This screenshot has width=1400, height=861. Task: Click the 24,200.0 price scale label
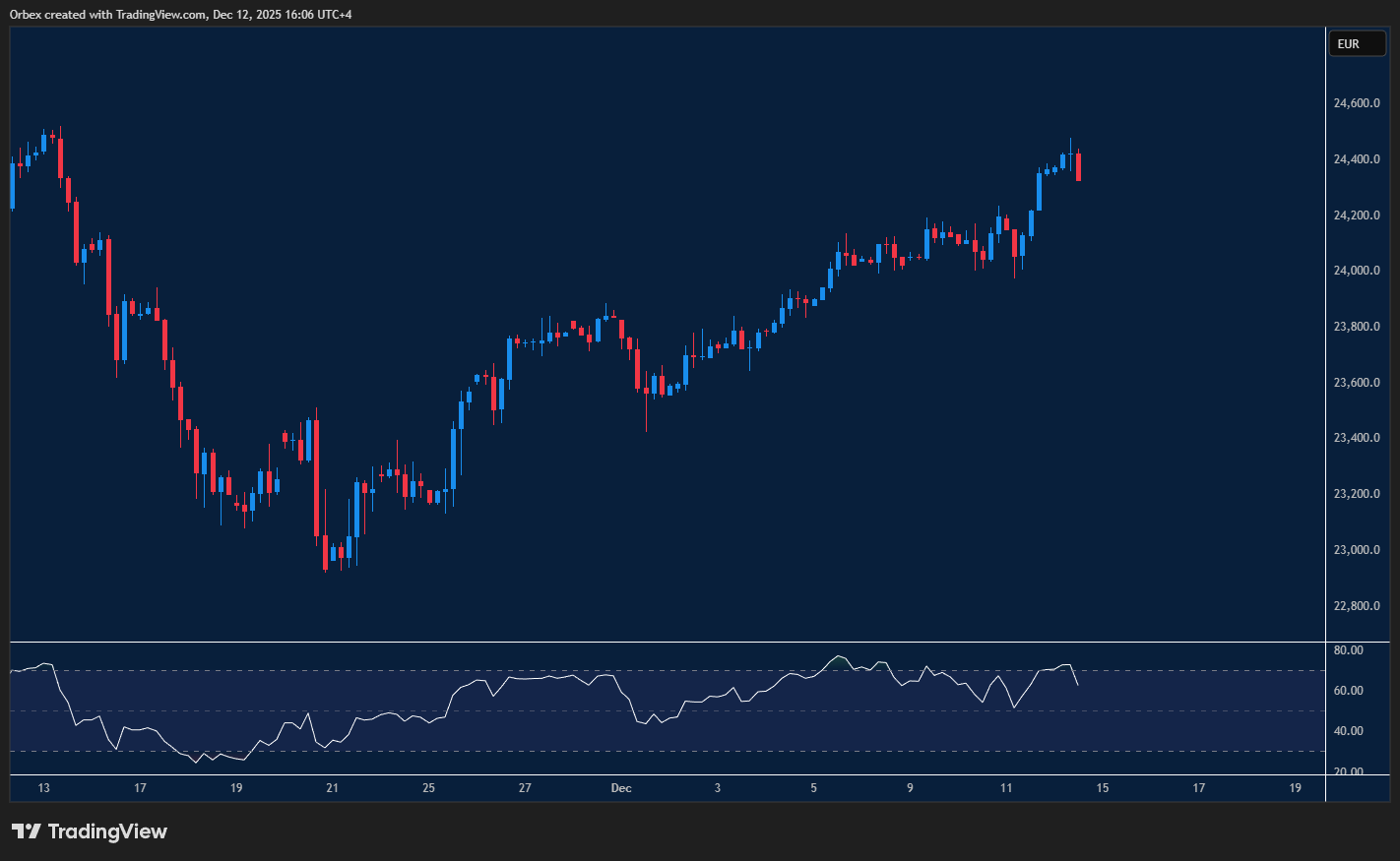point(1358,214)
